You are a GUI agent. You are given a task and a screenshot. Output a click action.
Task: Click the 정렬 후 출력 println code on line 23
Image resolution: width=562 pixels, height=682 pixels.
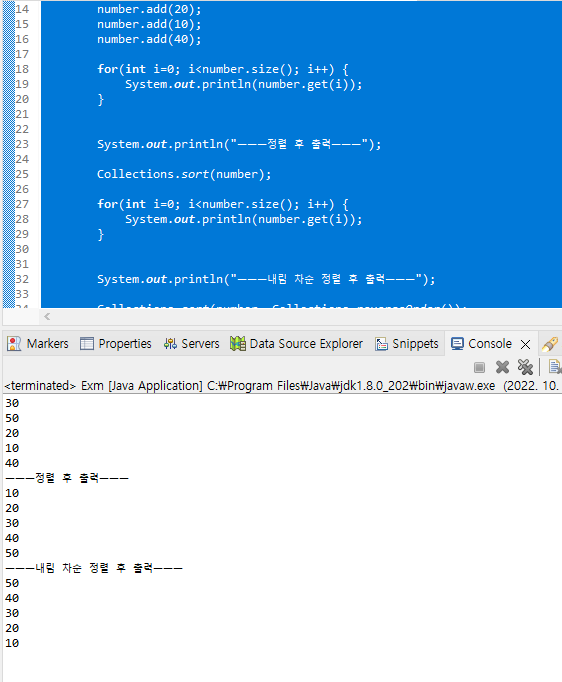(239, 144)
